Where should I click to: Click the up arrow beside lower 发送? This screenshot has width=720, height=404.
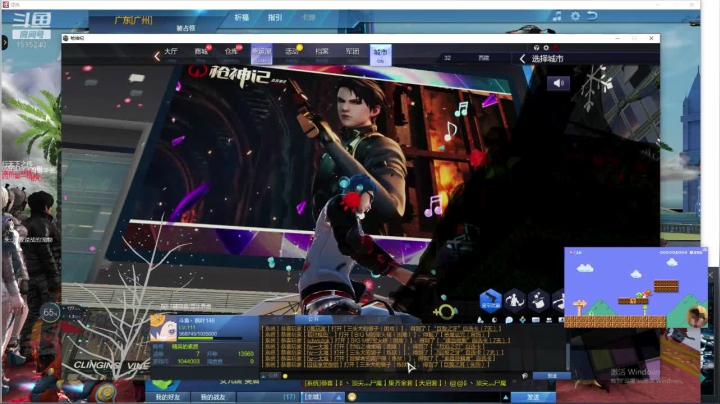pos(506,397)
